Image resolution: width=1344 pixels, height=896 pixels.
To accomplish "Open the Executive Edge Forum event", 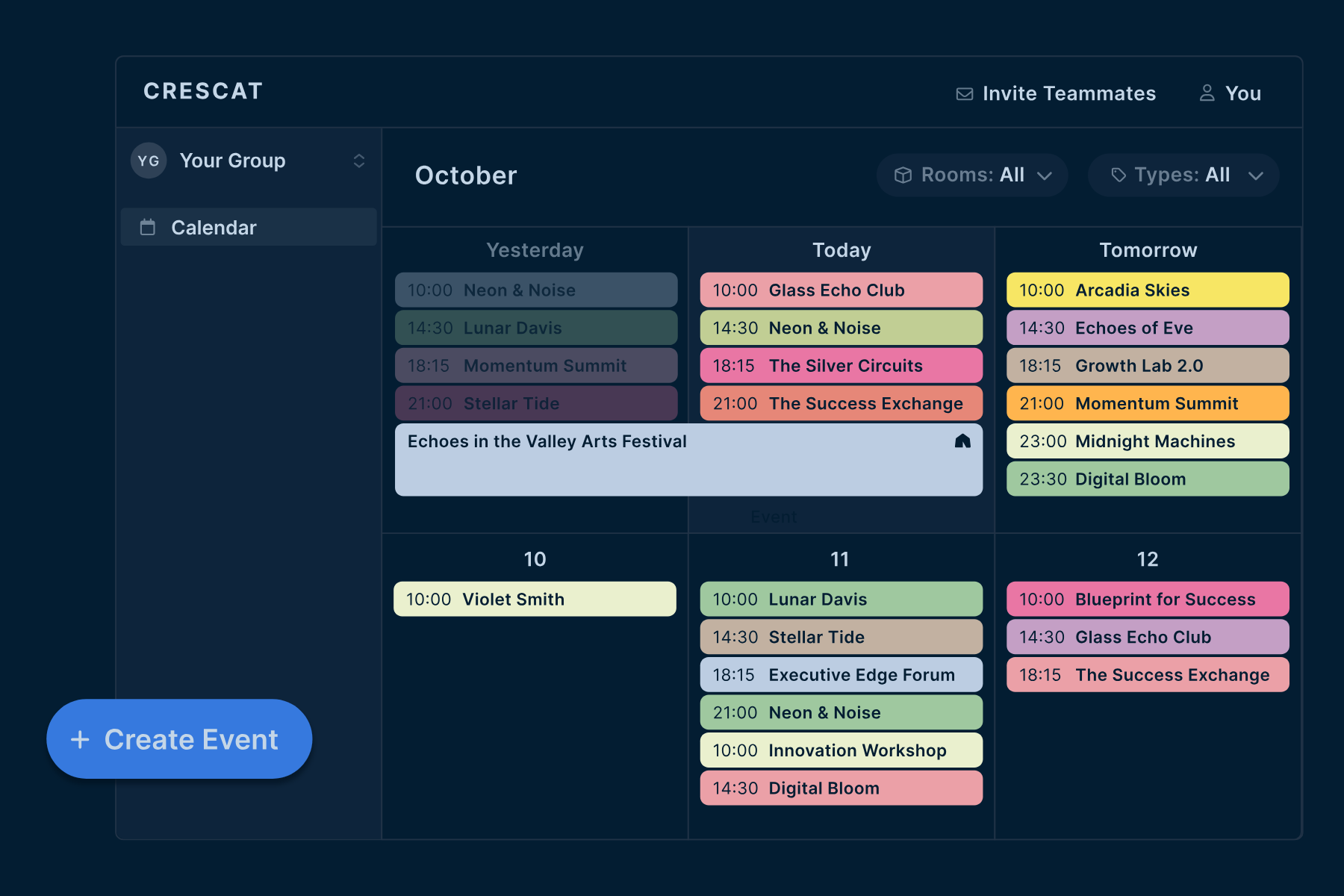I will pos(841,675).
